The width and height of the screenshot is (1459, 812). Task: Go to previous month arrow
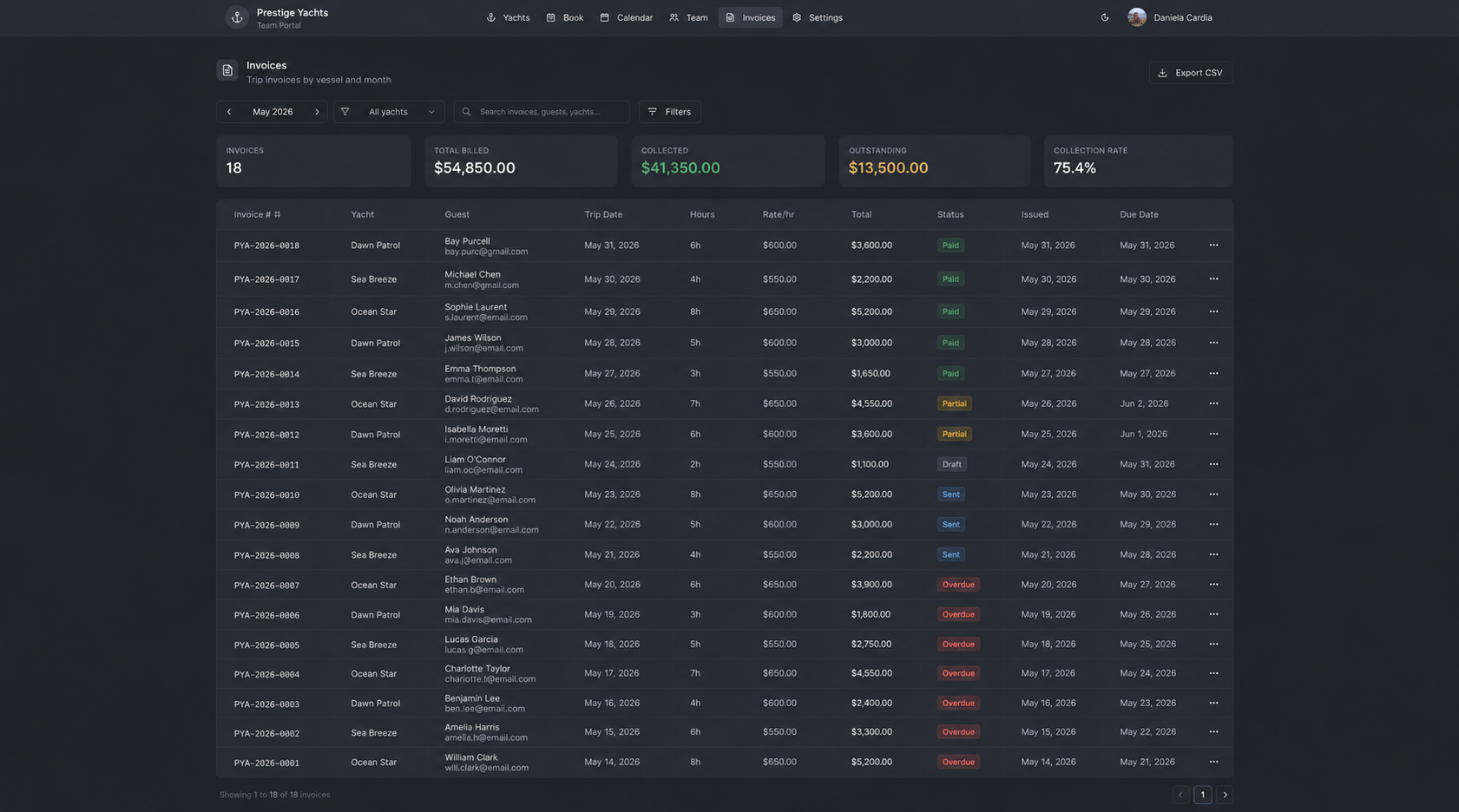point(229,112)
